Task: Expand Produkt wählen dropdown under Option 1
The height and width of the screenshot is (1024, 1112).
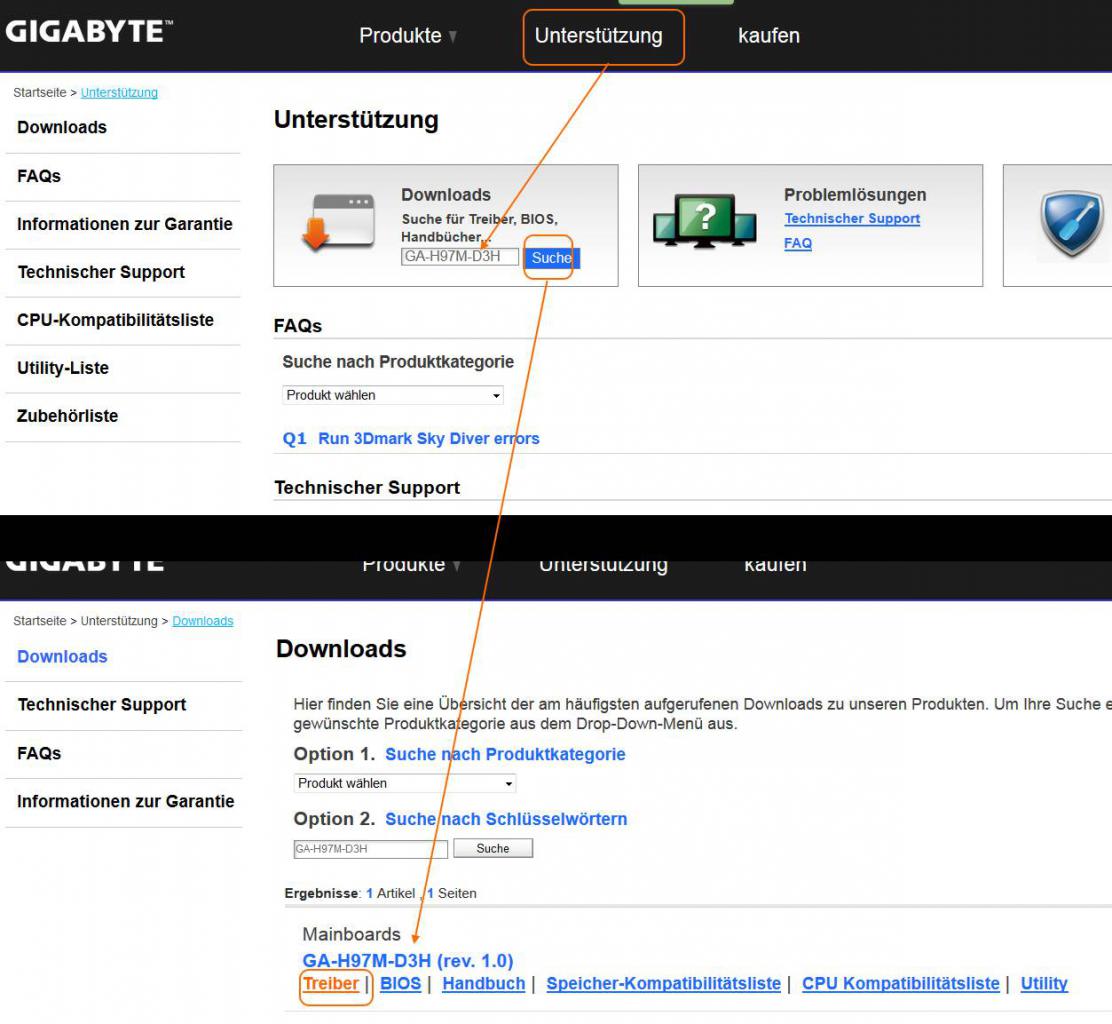Action: click(405, 783)
